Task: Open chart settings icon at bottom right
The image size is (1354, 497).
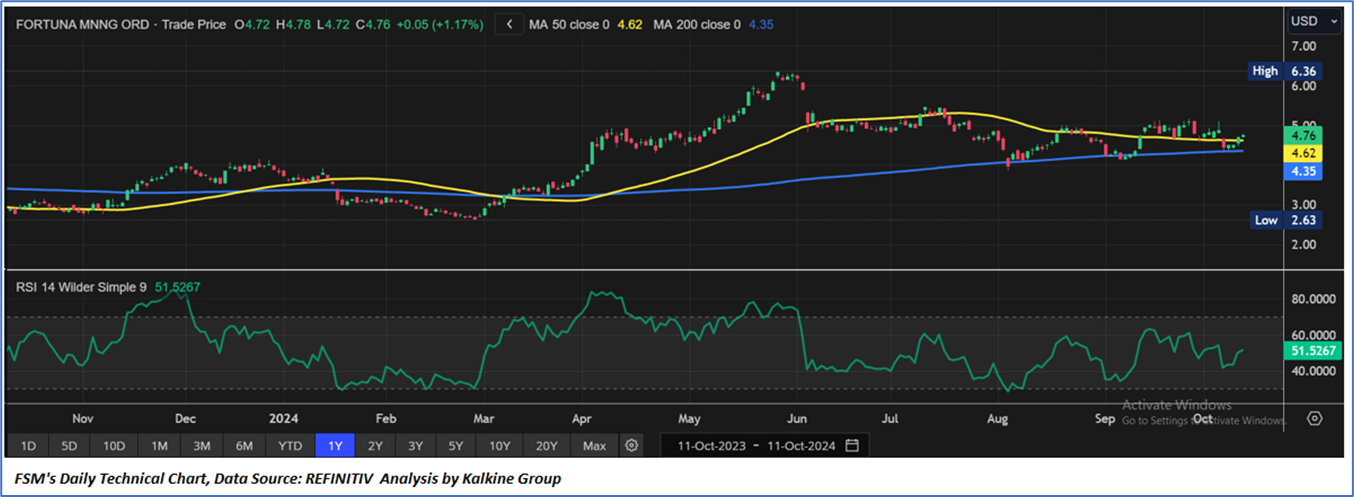Action: pos(1315,418)
